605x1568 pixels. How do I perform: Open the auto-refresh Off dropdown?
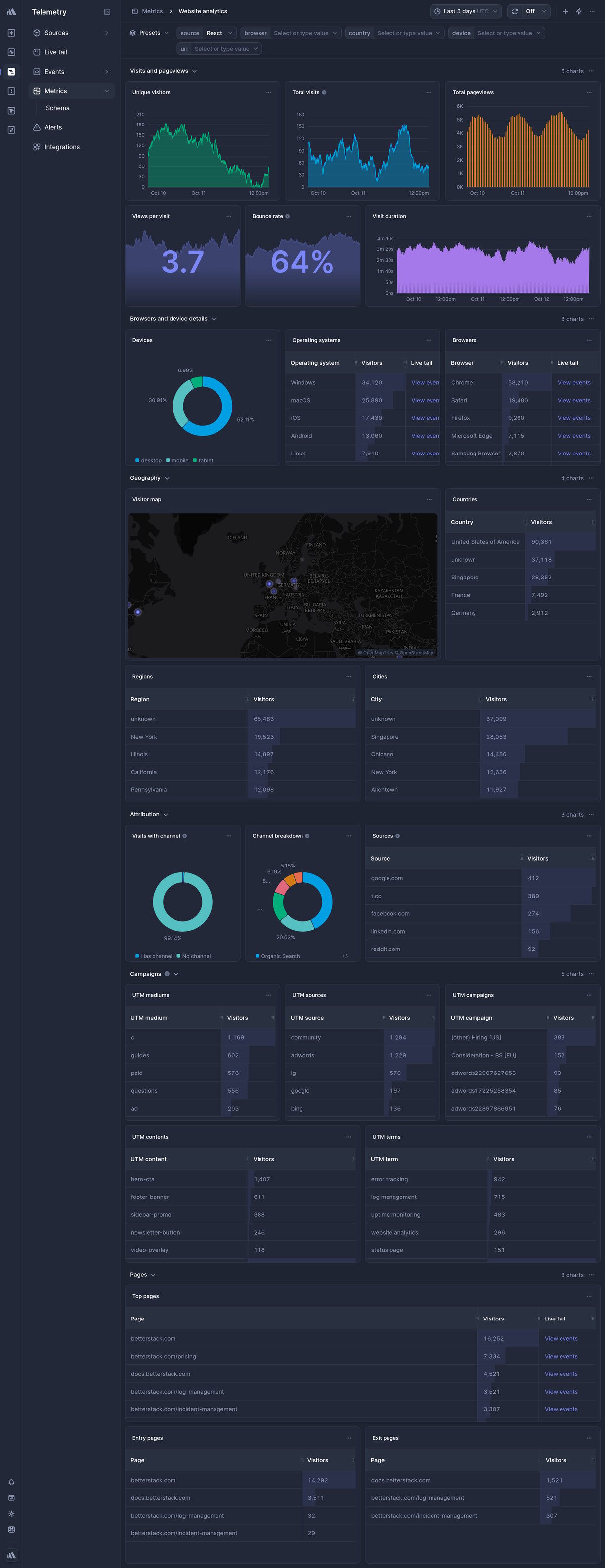(x=537, y=11)
